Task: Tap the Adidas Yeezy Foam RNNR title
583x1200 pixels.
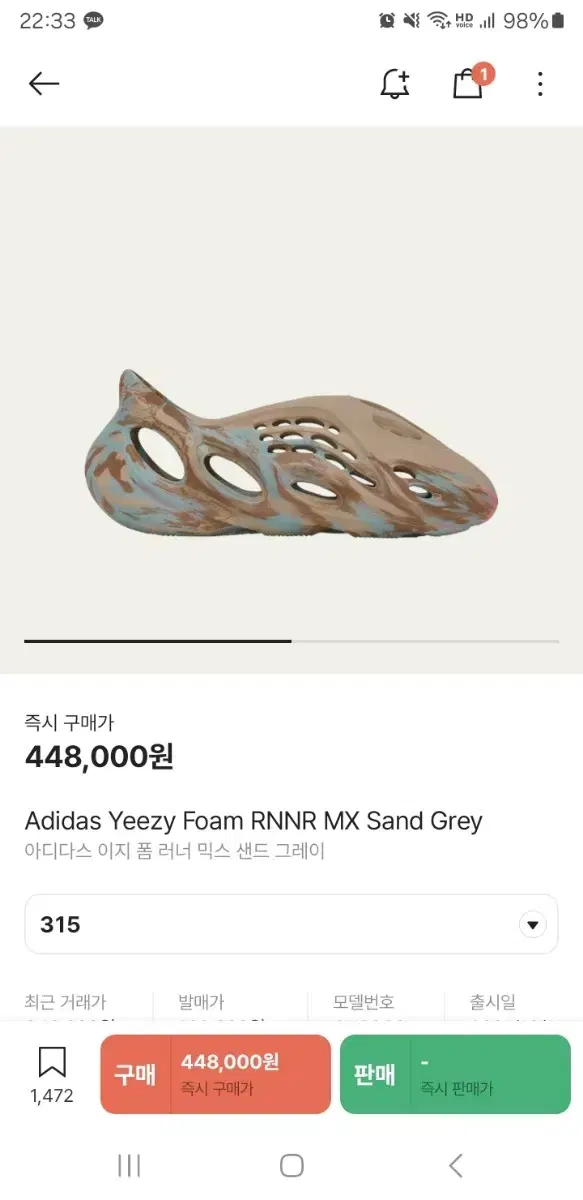Action: (x=253, y=822)
